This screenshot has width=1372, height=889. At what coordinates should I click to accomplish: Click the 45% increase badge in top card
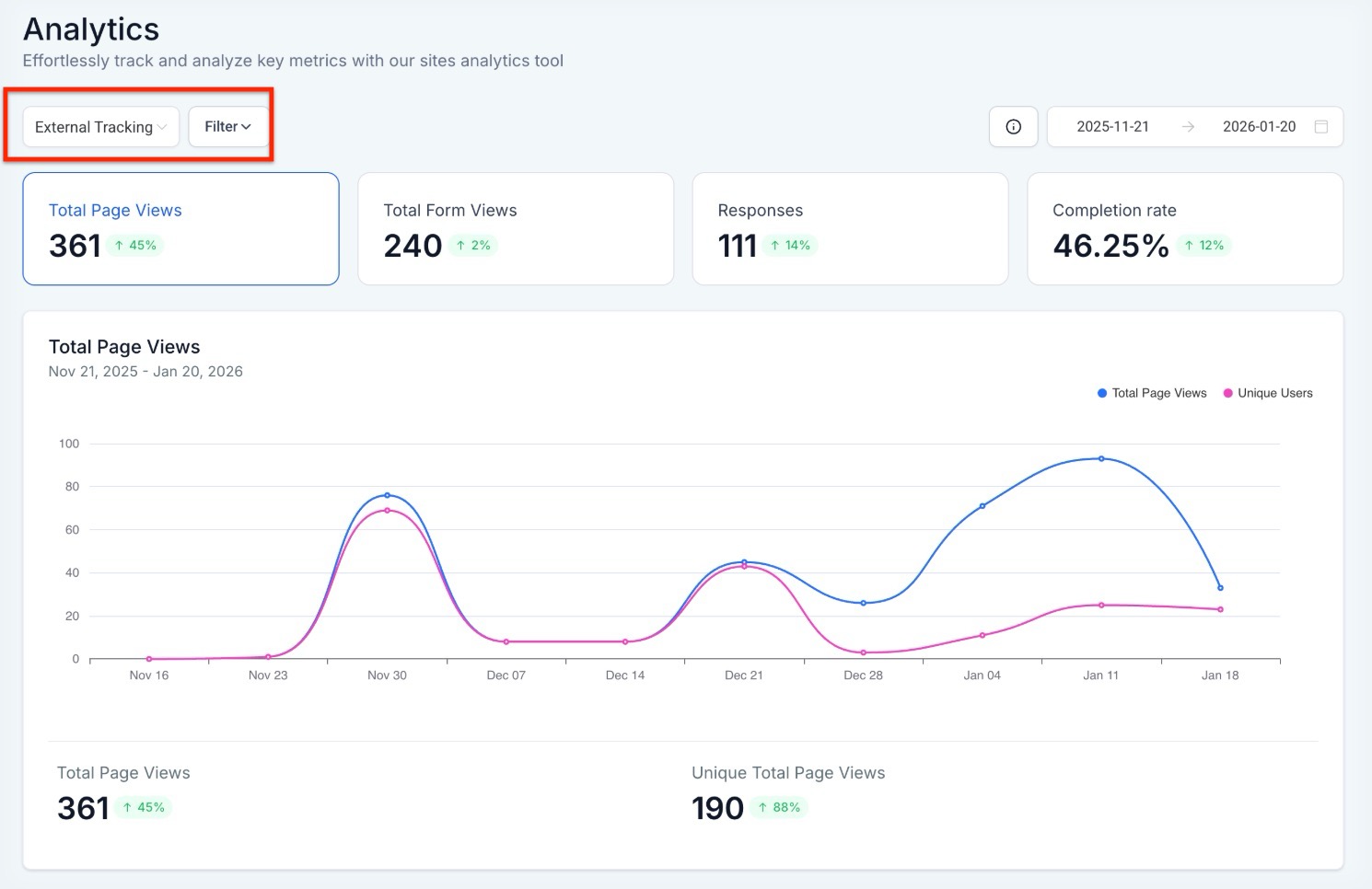135,246
